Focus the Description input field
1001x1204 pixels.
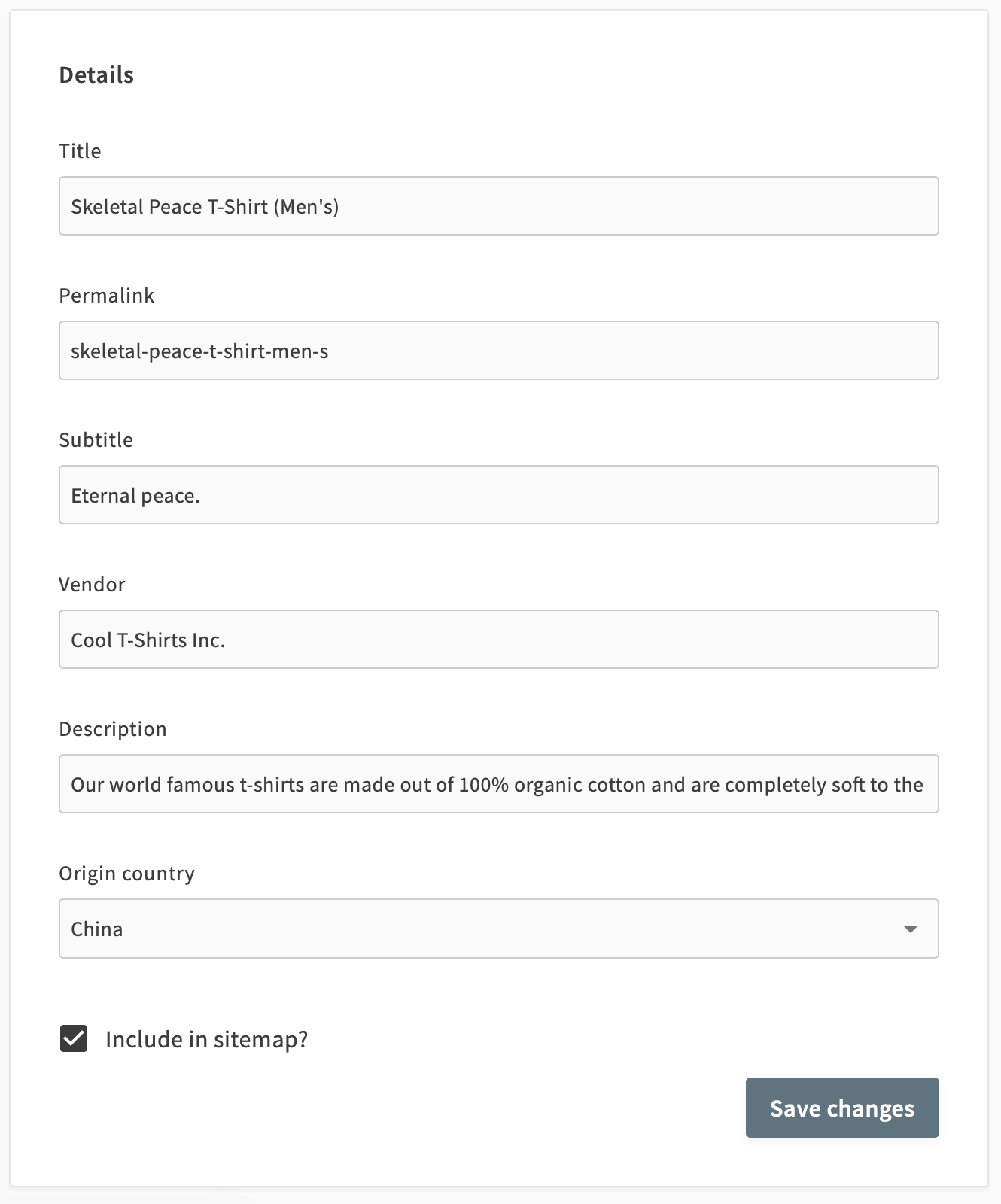point(499,784)
